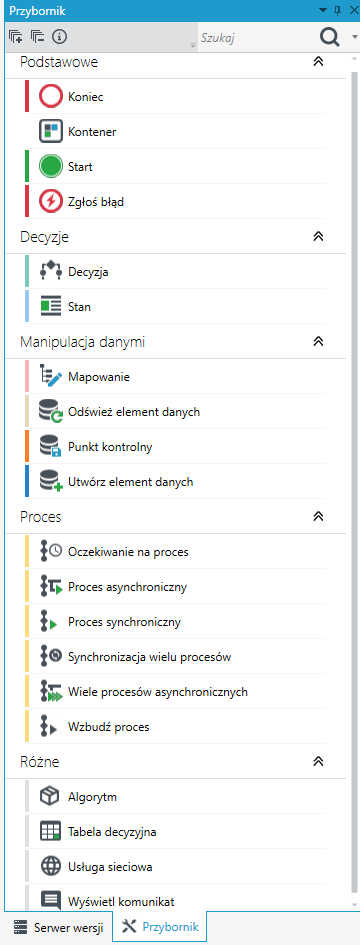
Task: Click in the Szukaj search field
Action: (x=257, y=37)
